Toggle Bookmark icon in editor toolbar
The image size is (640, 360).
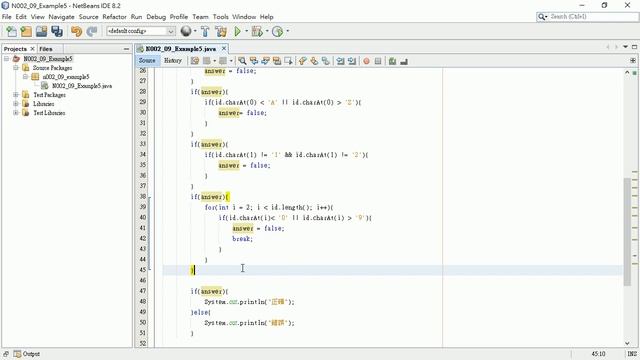click(325, 61)
